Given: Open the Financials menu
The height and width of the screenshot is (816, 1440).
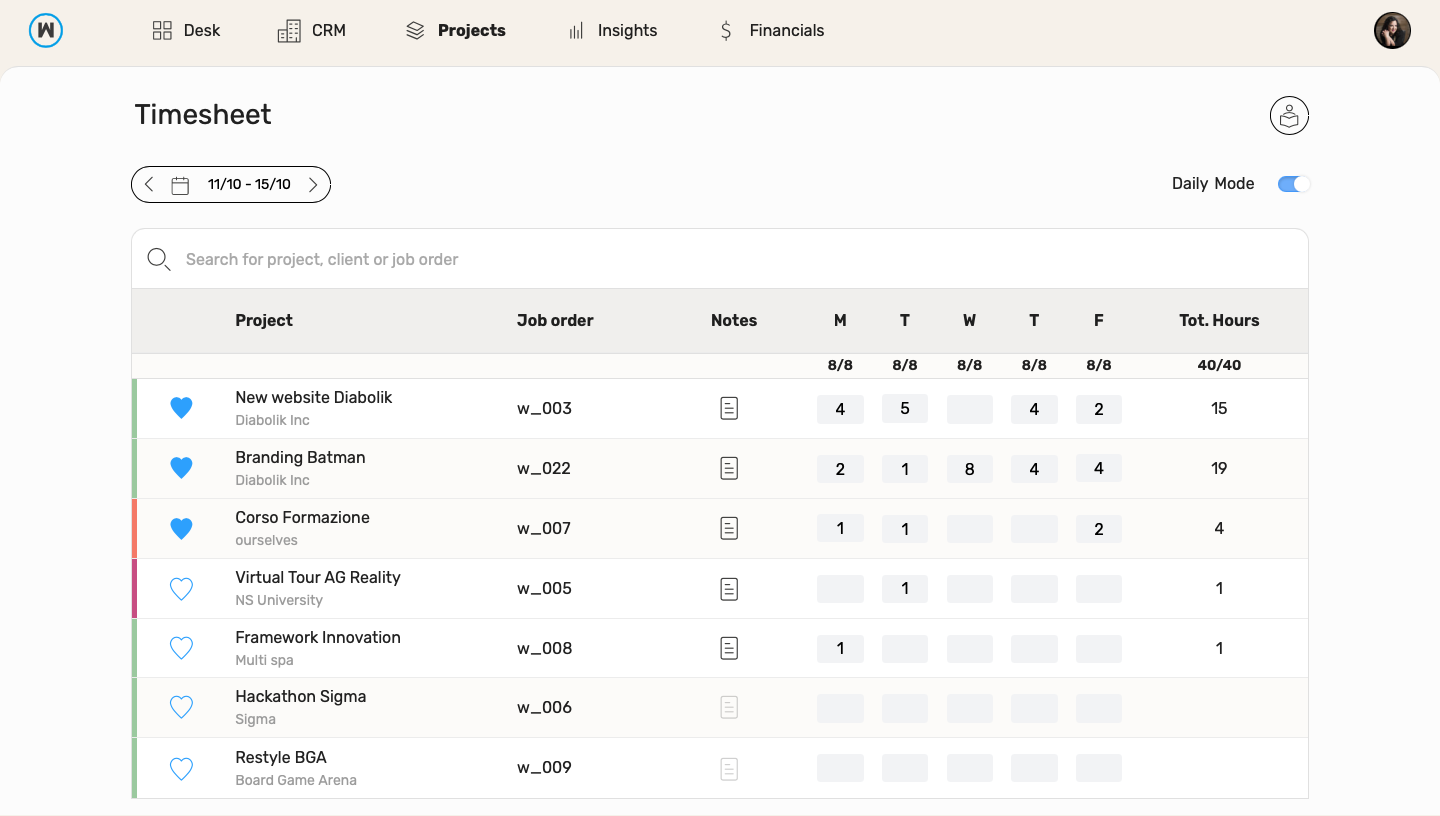Looking at the screenshot, I should (771, 30).
